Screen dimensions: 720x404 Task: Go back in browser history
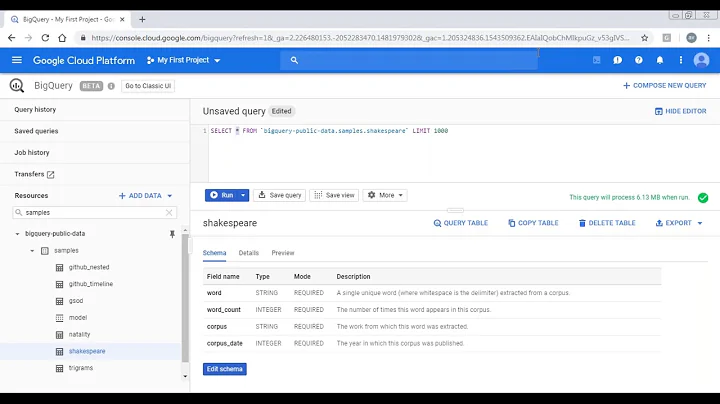pos(11,38)
